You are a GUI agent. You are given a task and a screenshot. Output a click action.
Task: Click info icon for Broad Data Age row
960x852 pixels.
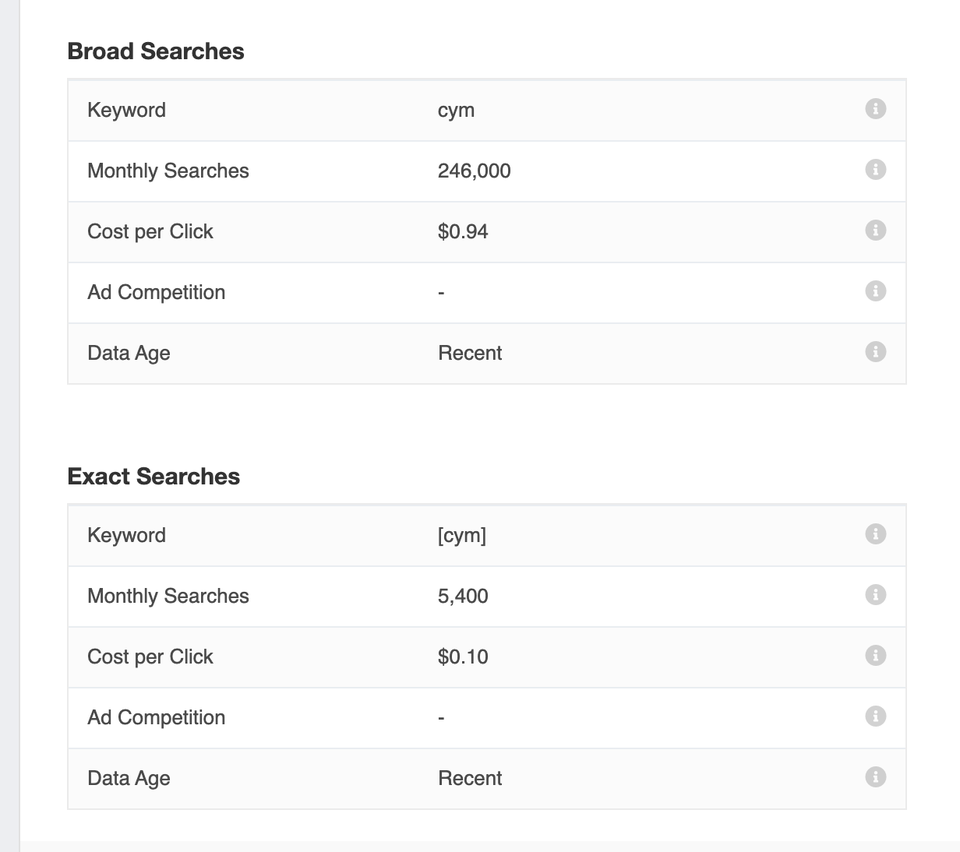point(875,352)
